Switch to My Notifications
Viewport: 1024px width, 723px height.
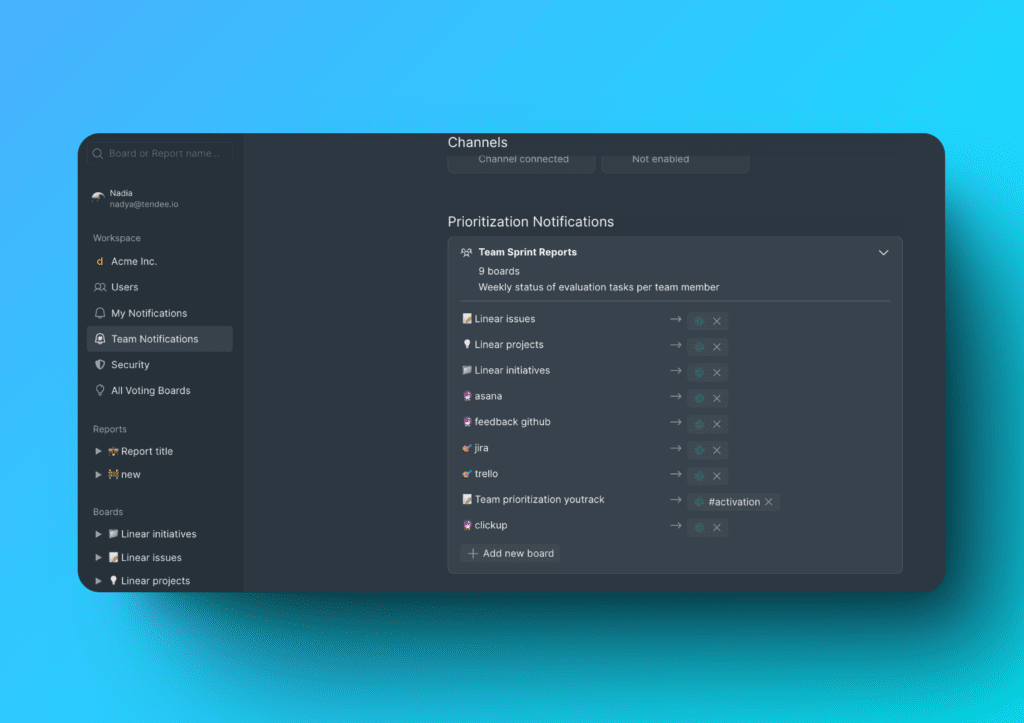point(148,313)
